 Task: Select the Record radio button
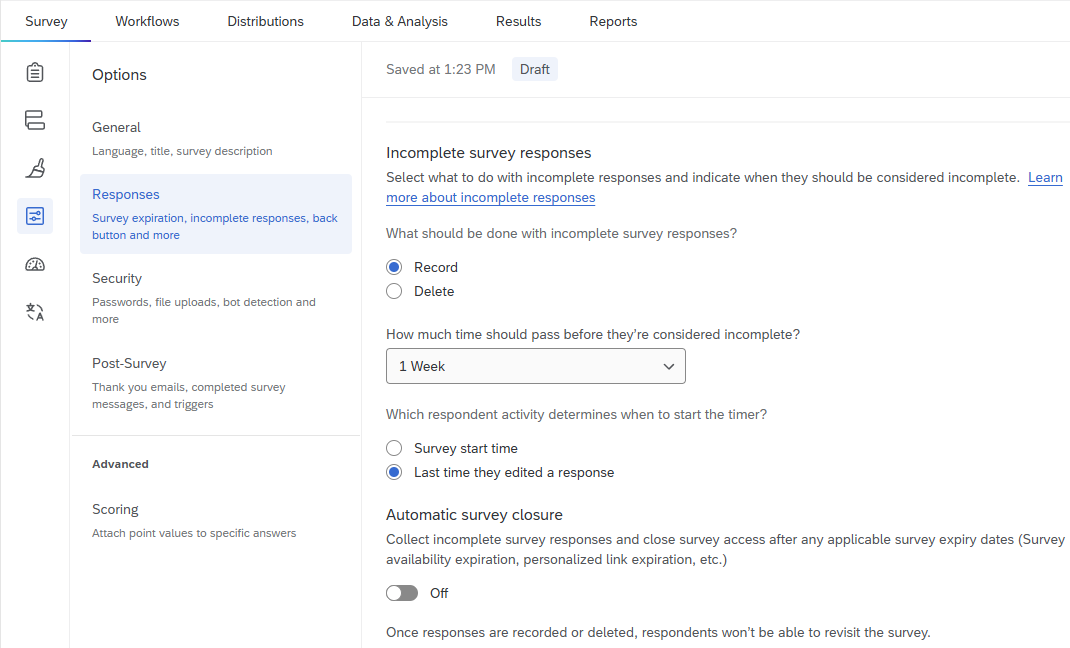pos(394,267)
